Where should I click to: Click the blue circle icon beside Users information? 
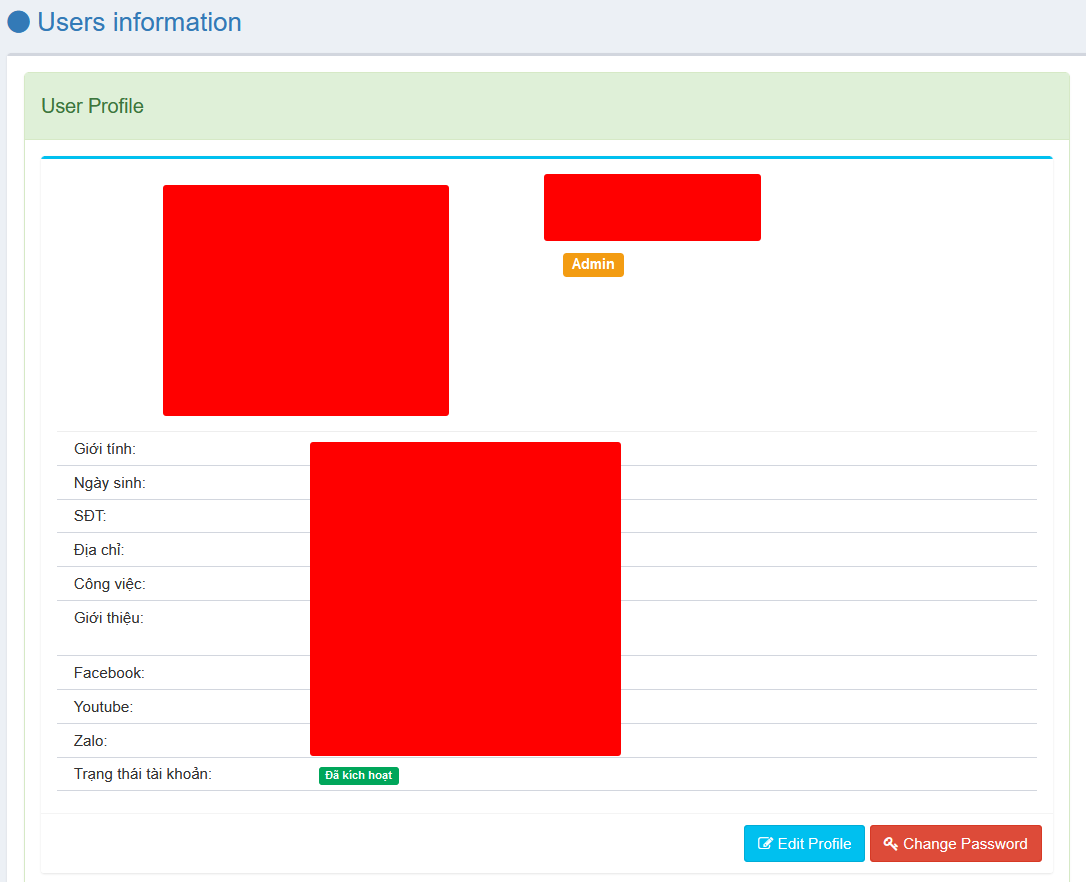coord(17,21)
